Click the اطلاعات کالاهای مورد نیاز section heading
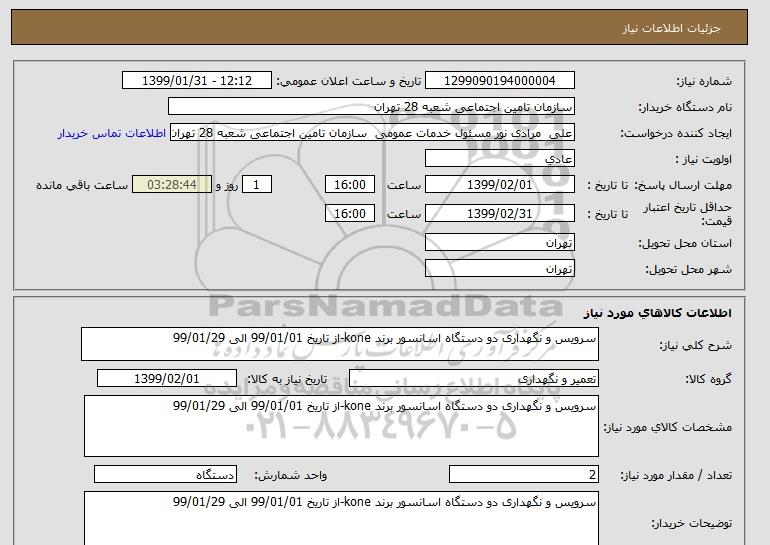This screenshot has height=545, width=770. pyautogui.click(x=658, y=313)
